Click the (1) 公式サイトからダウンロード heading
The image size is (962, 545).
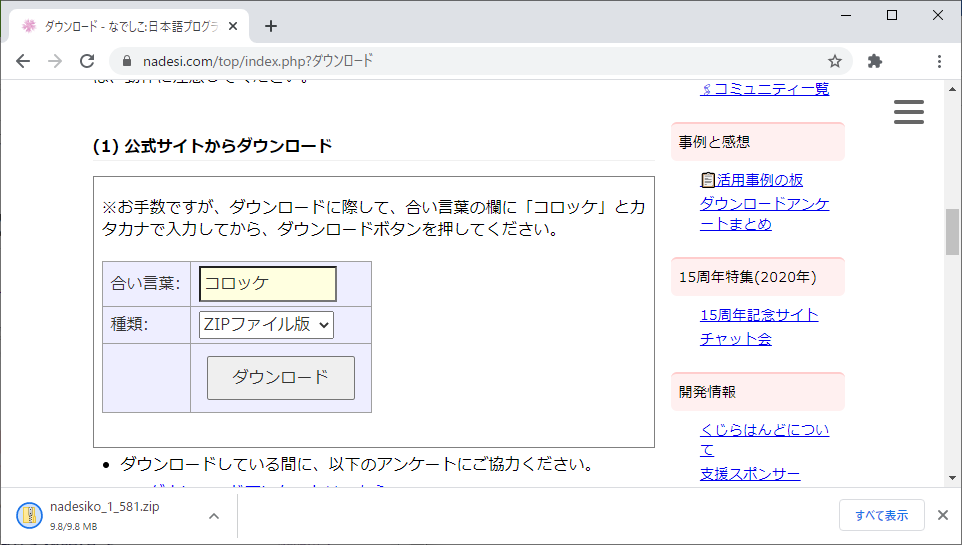(x=212, y=146)
